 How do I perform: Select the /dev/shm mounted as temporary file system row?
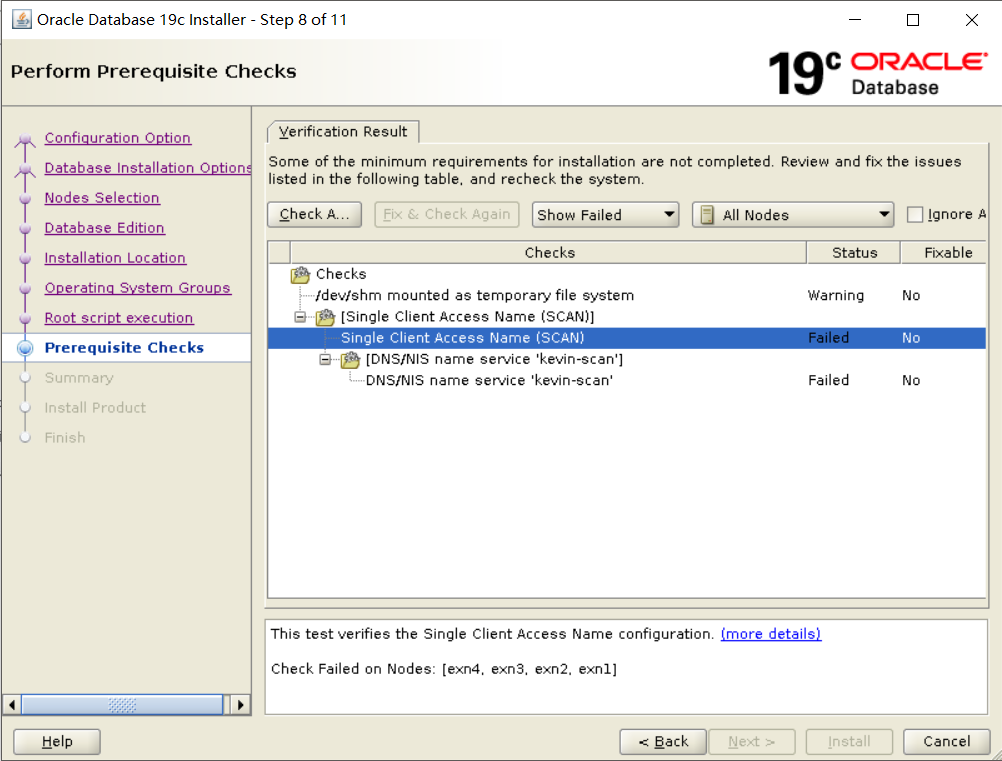coord(627,296)
